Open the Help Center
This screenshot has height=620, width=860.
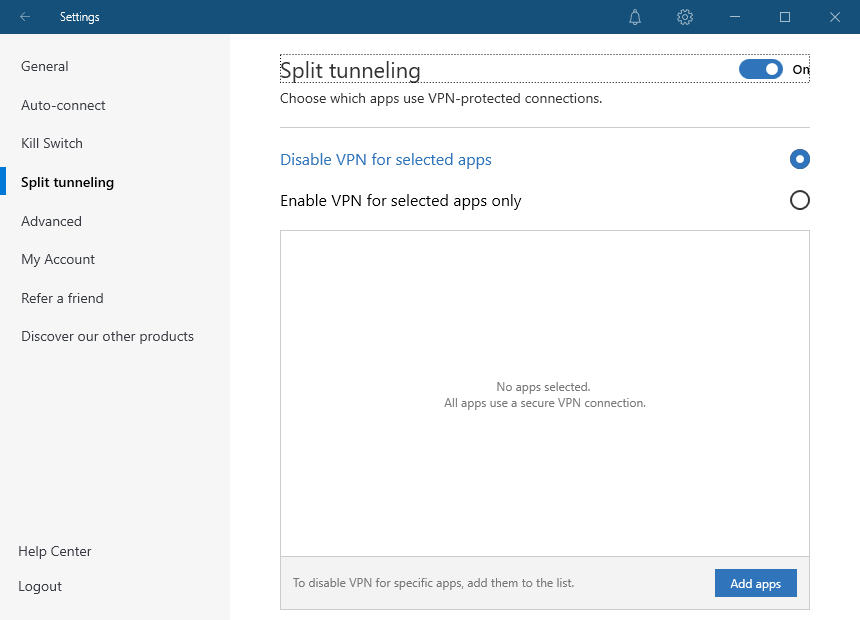tap(53, 551)
